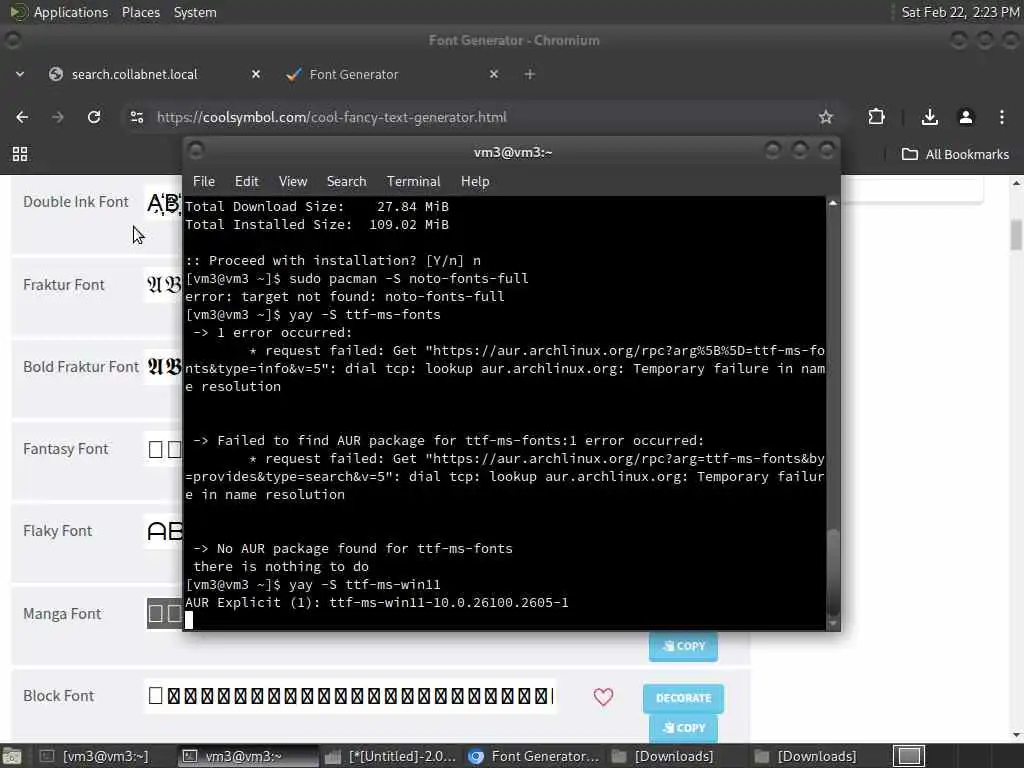Open the Applications menu

(x=71, y=12)
